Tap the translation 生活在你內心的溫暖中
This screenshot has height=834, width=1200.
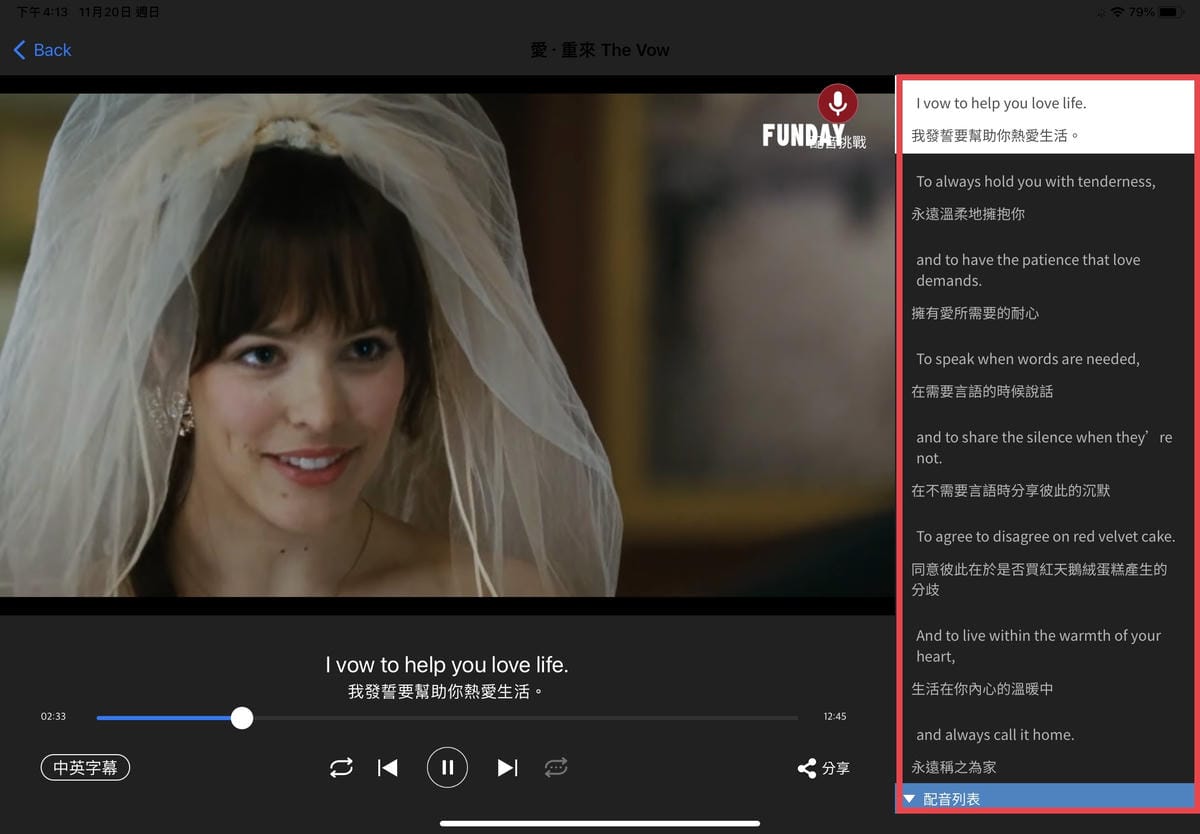coord(981,689)
